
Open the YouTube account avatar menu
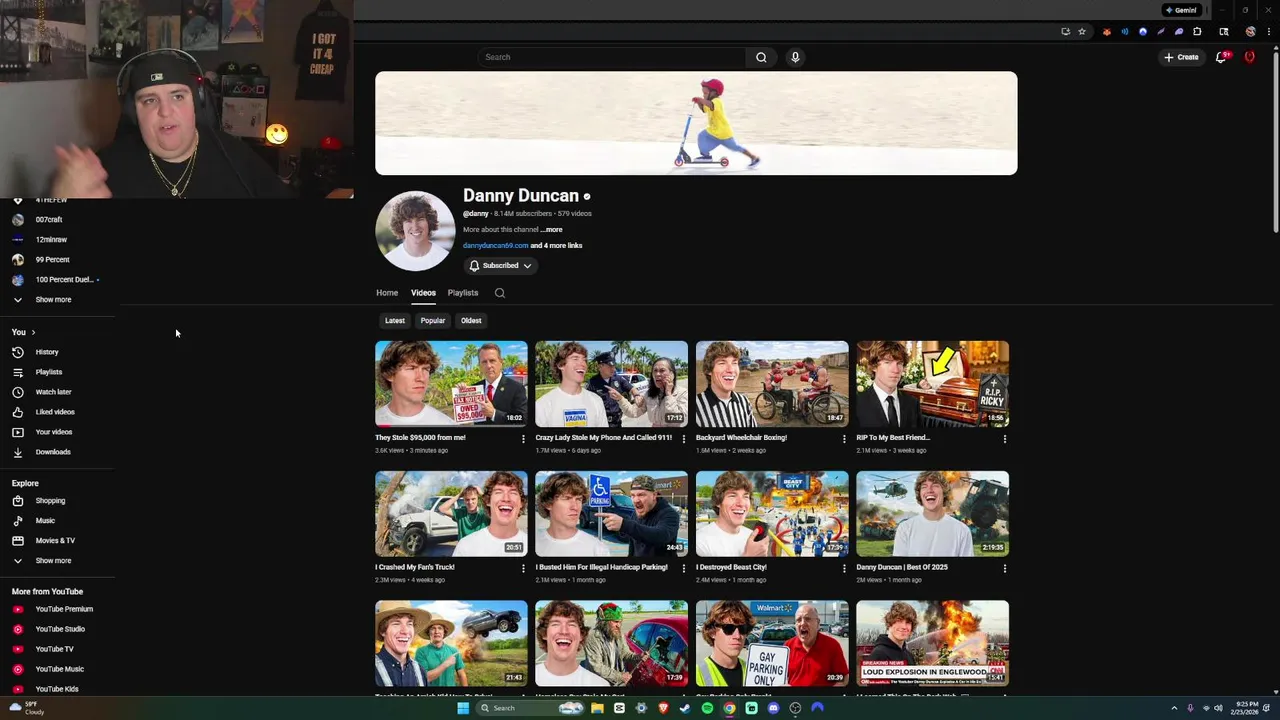point(1249,57)
